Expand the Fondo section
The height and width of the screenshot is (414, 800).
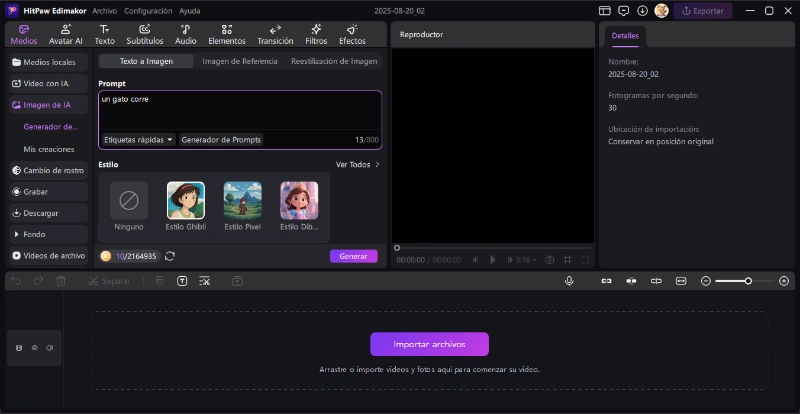pyautogui.click(x=48, y=234)
